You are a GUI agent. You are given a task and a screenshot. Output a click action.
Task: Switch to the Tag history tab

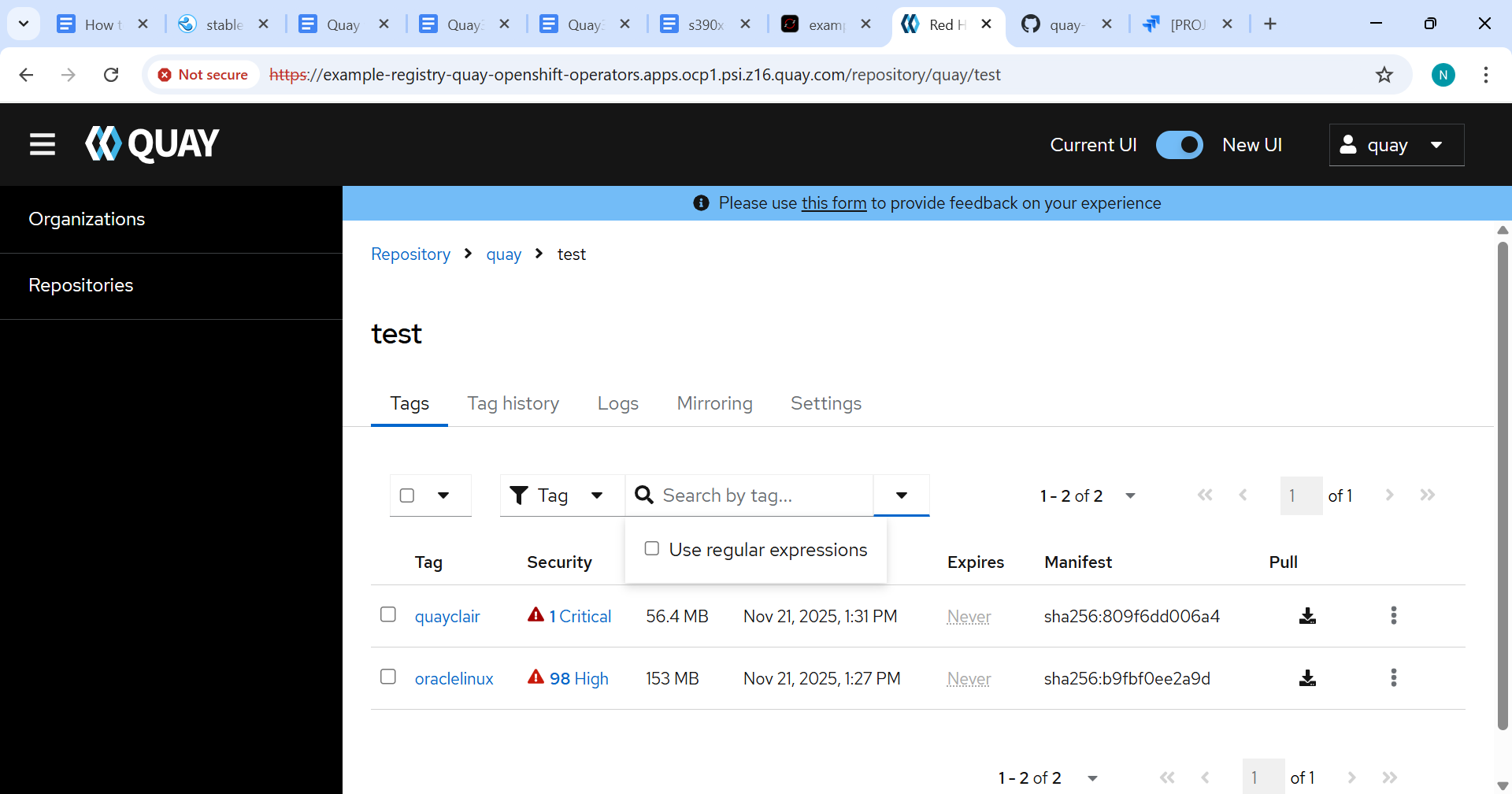tap(513, 403)
